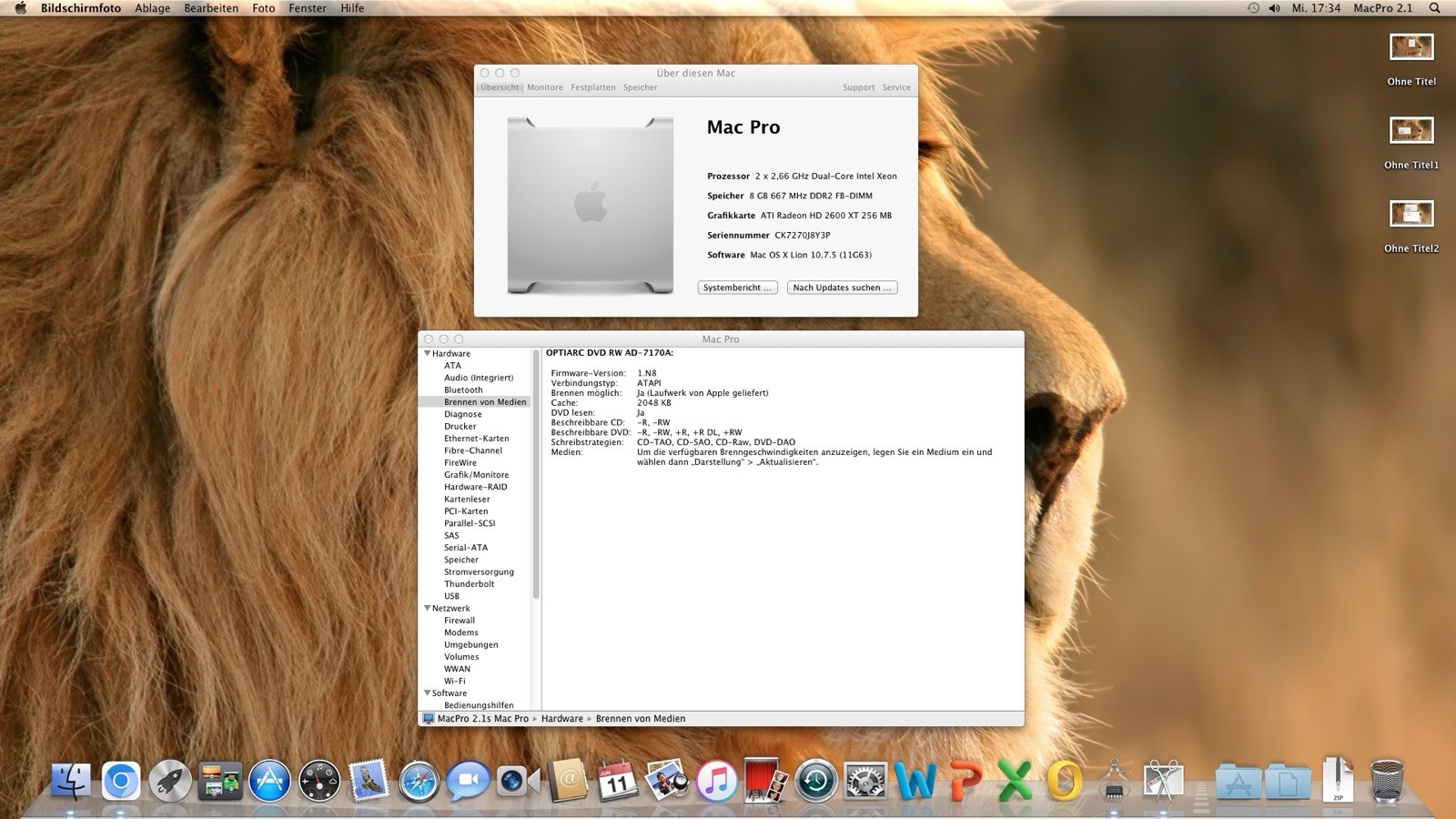This screenshot has width=1456, height=819.
Task: Collapse the Netzwerk section triangle
Action: click(x=427, y=608)
